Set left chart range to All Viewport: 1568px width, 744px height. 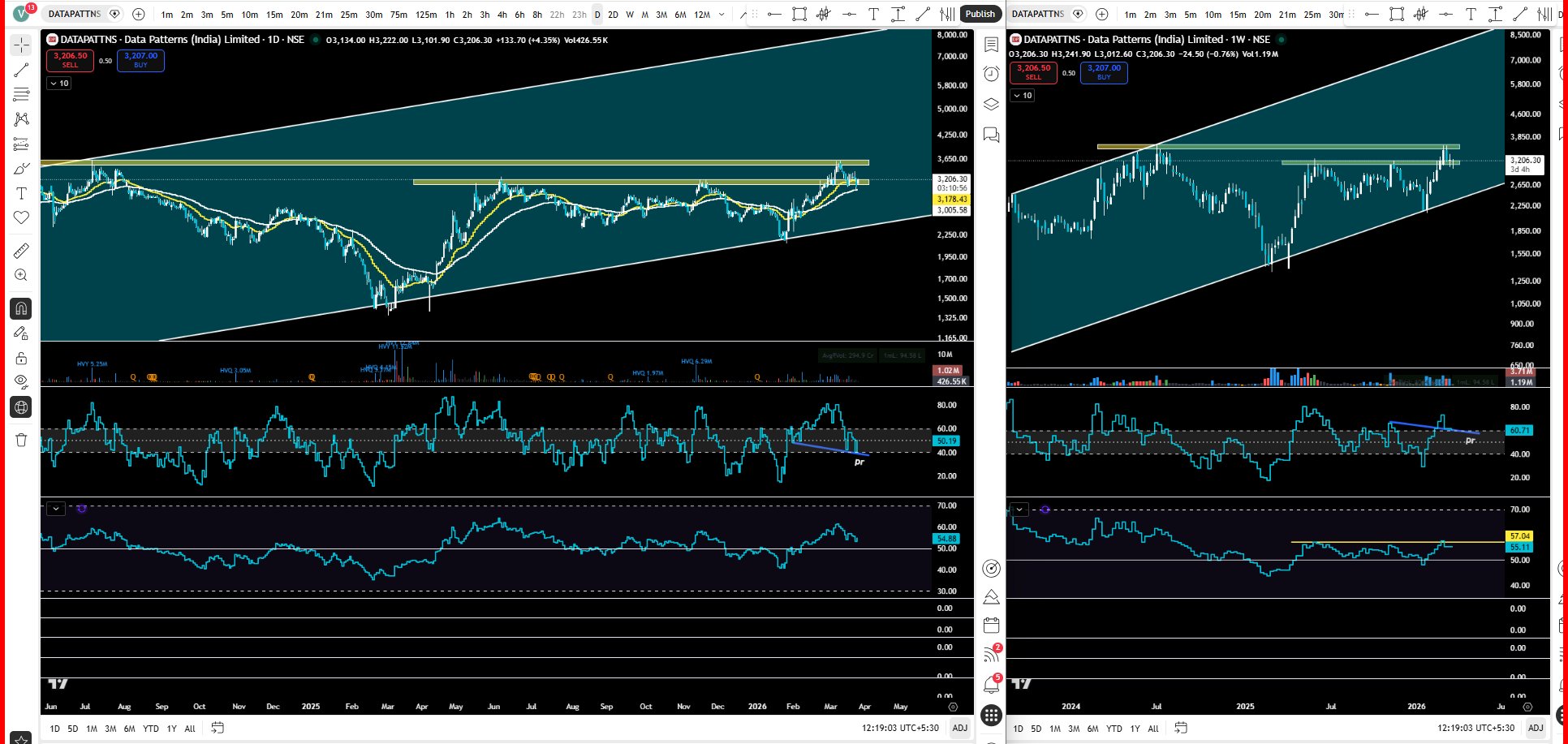(x=190, y=729)
